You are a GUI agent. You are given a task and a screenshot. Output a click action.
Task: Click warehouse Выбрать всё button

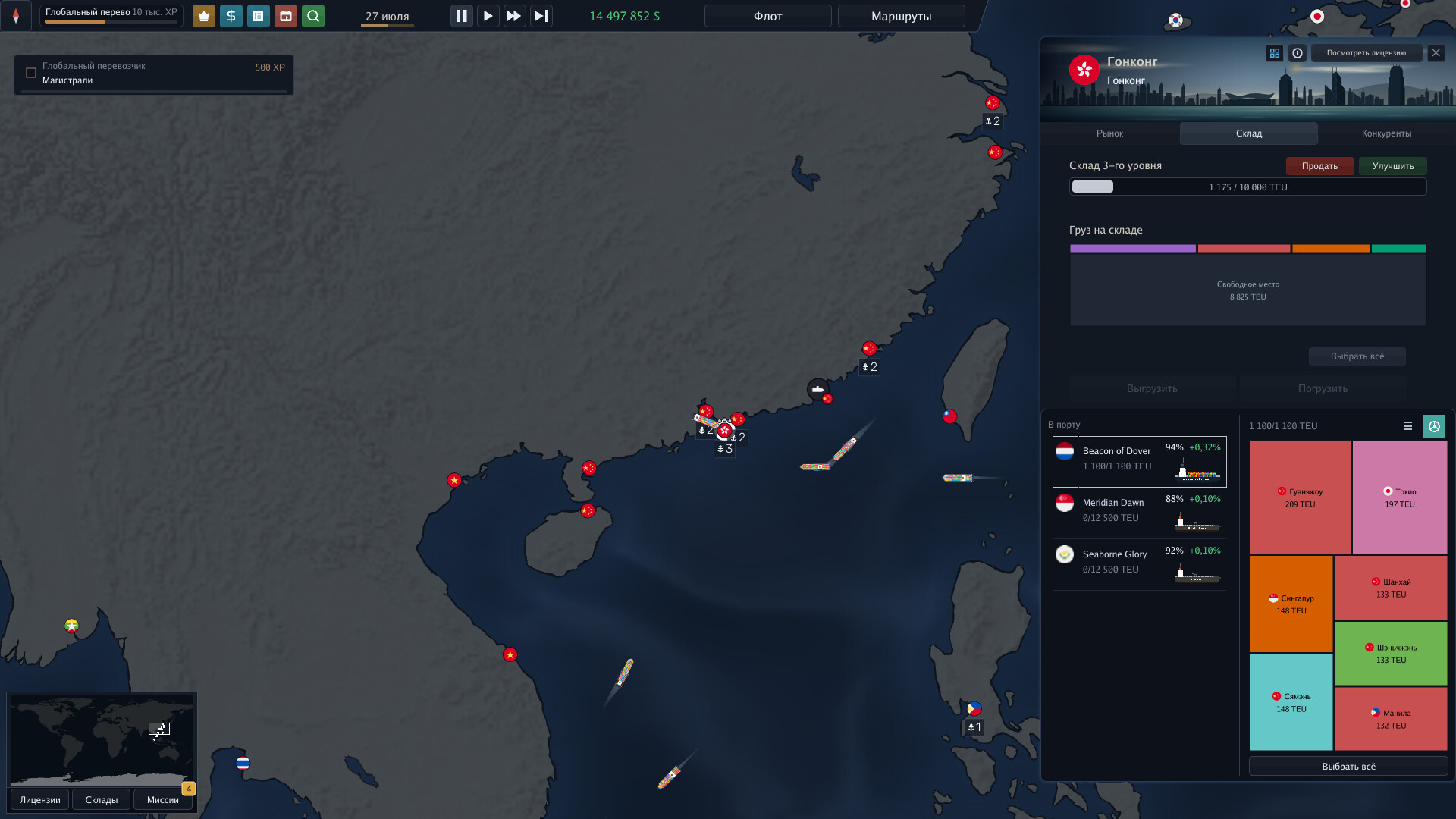coord(1357,356)
